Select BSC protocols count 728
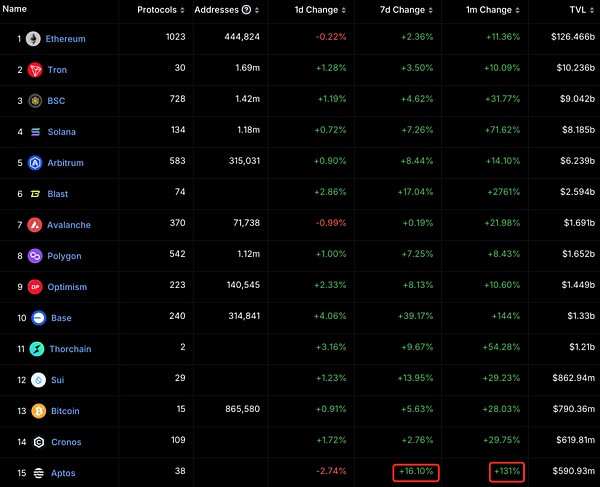 point(178,99)
